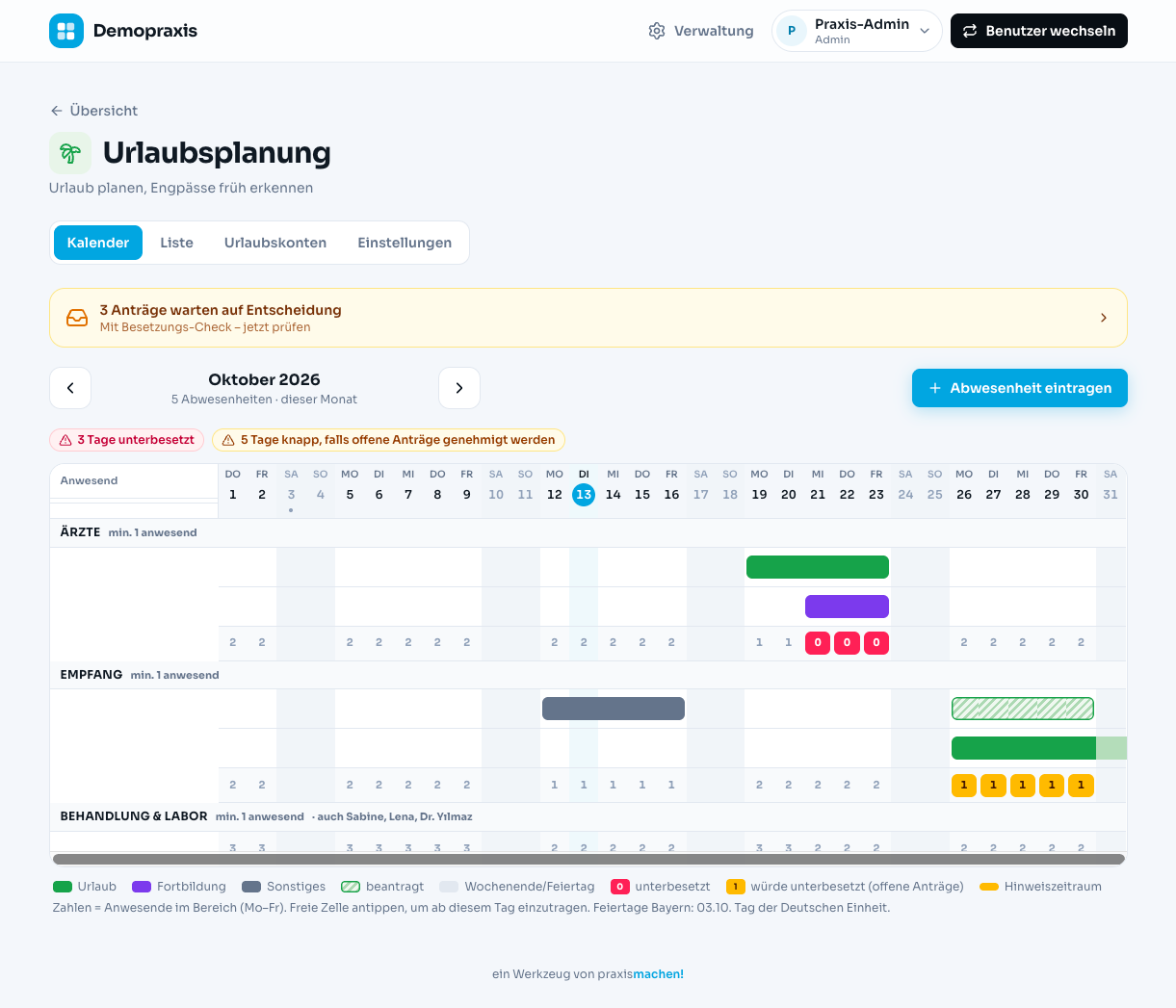Click the purple Fortbildung legend swatch

tap(142, 887)
